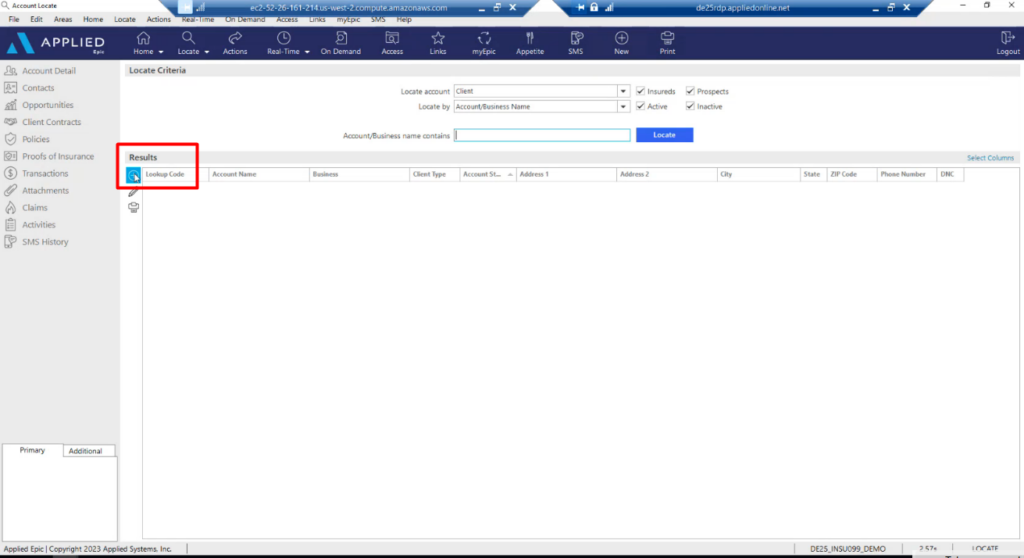
Task: Sort by Account Name column header
Action: point(259,174)
